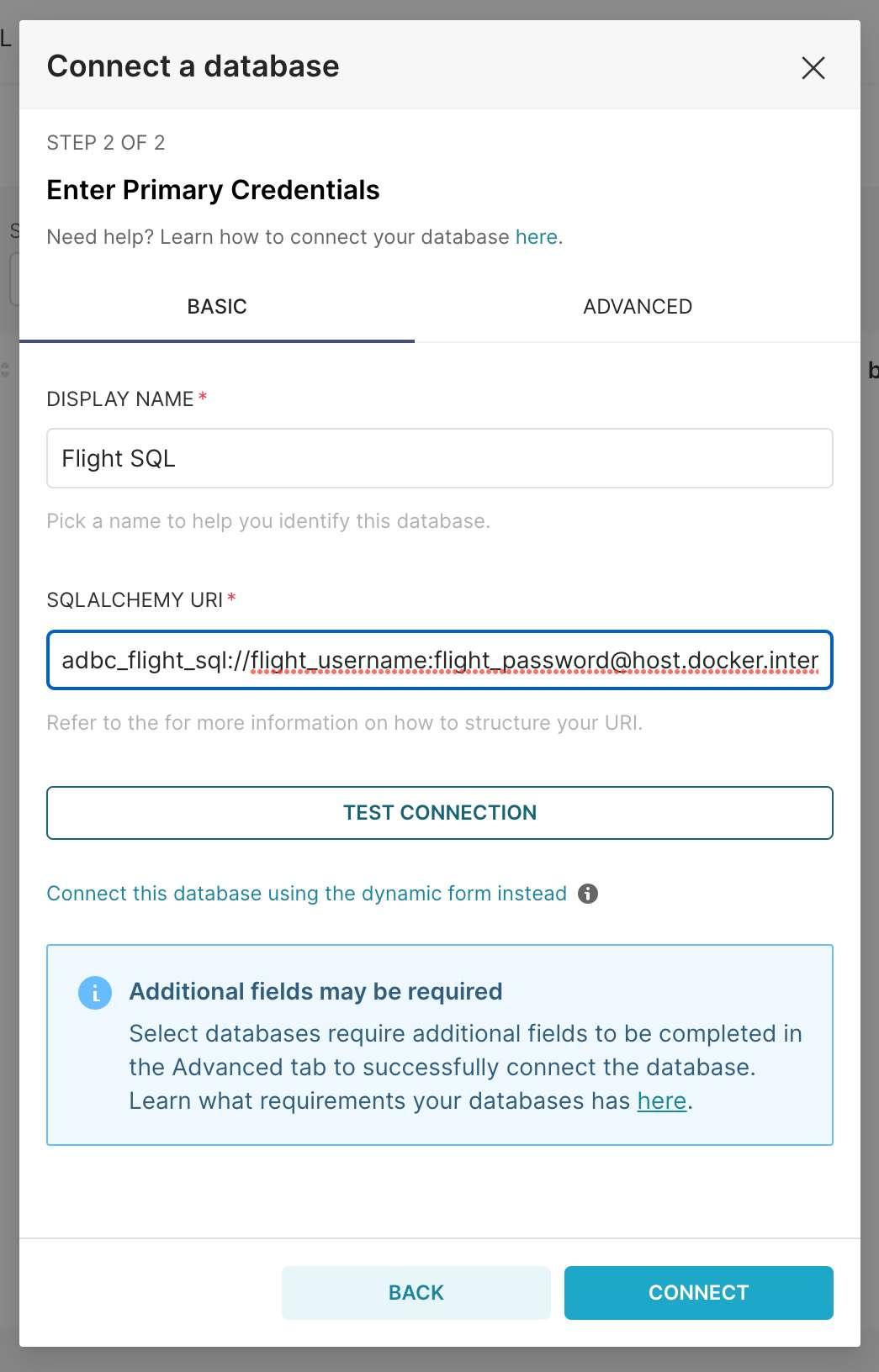The image size is (879, 1372).
Task: Click the blue info icon in alert box
Action: pyautogui.click(x=95, y=993)
